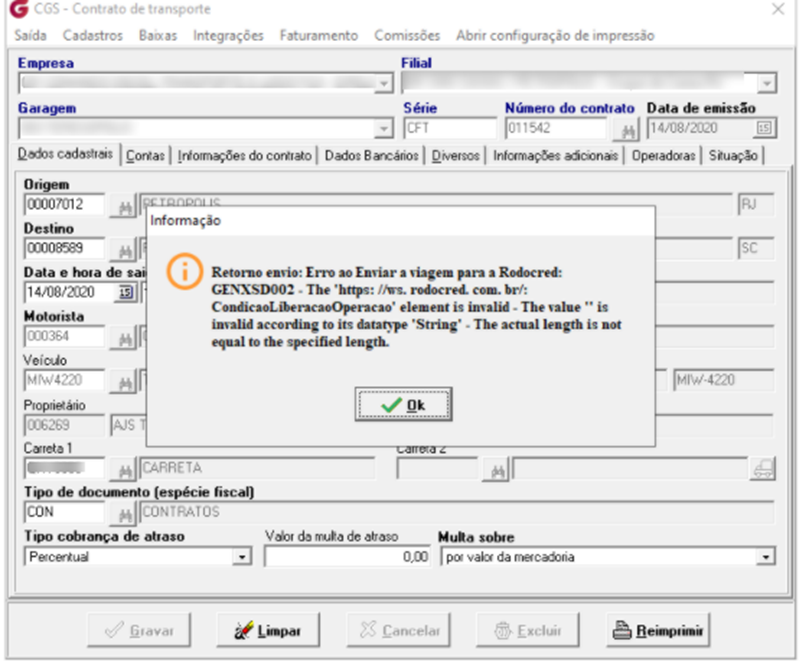Search Carreta 1 with binoculars icon
Viewport: 809px width, 661px height.
pyautogui.click(x=124, y=470)
